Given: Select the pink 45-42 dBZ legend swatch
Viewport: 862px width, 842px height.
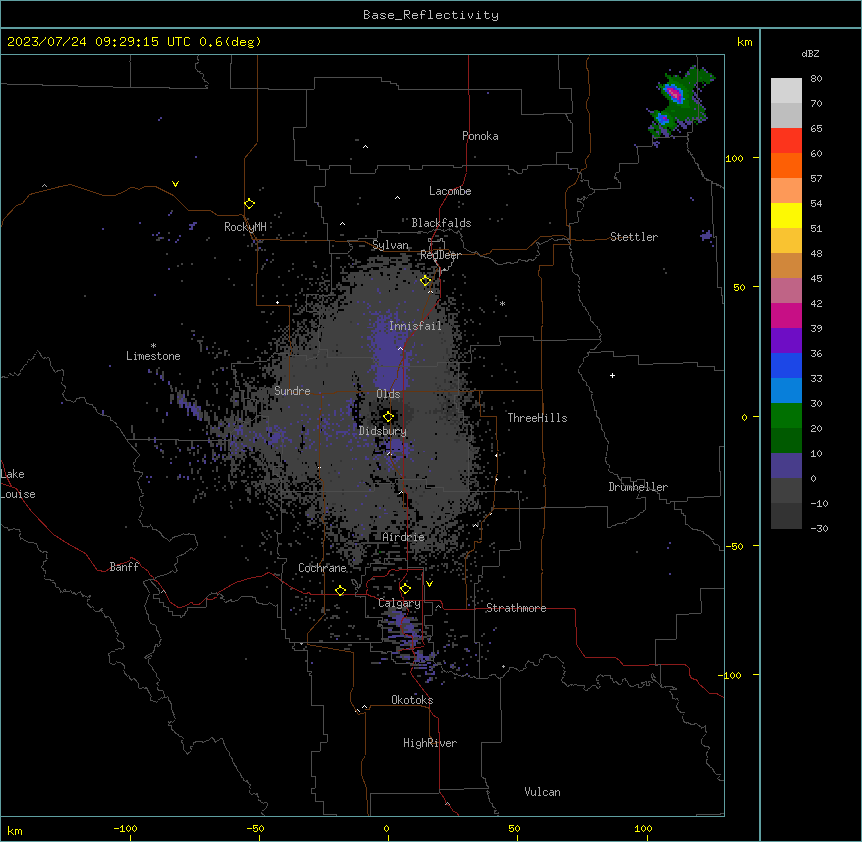Looking at the screenshot, I should (786, 290).
